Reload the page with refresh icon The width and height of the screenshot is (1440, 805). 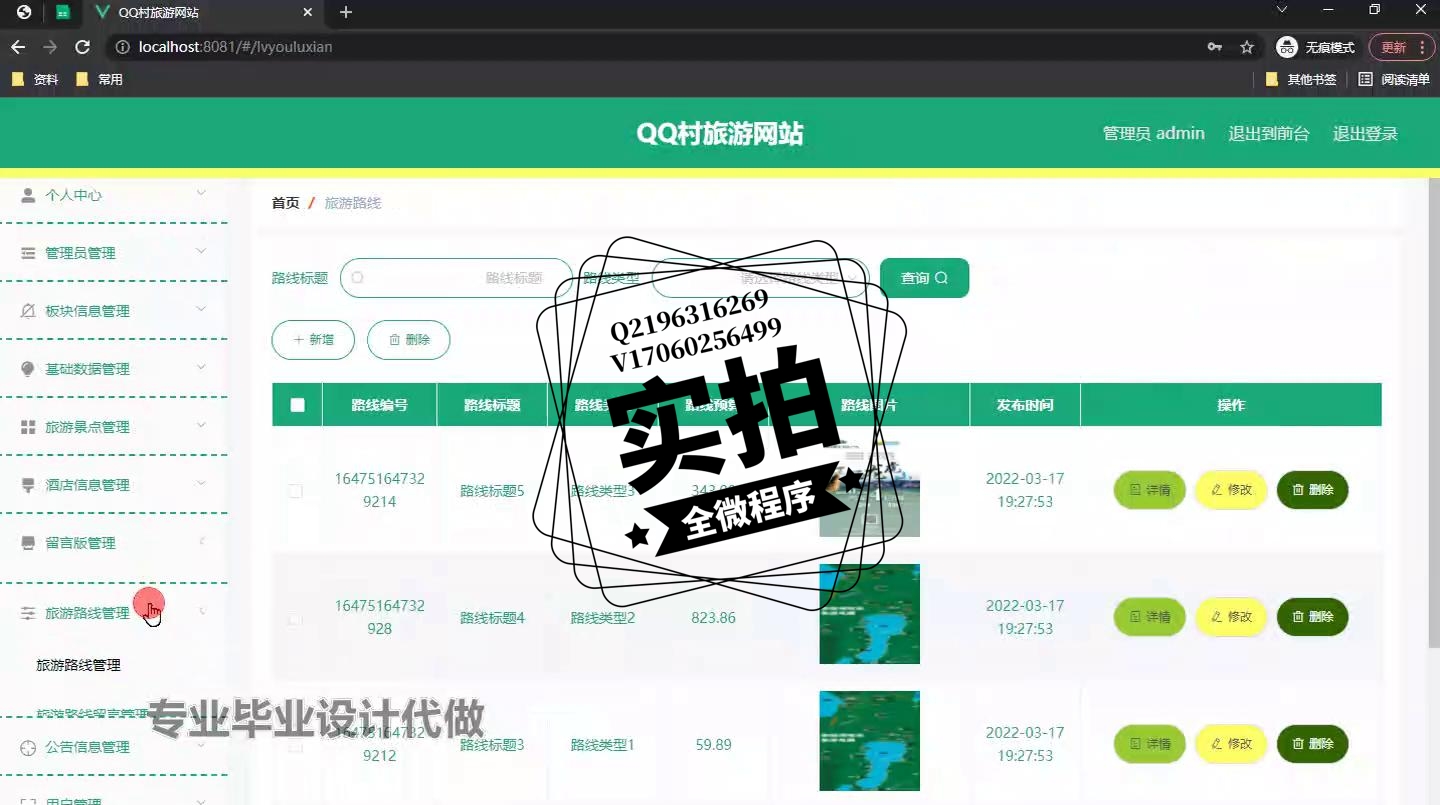(83, 47)
